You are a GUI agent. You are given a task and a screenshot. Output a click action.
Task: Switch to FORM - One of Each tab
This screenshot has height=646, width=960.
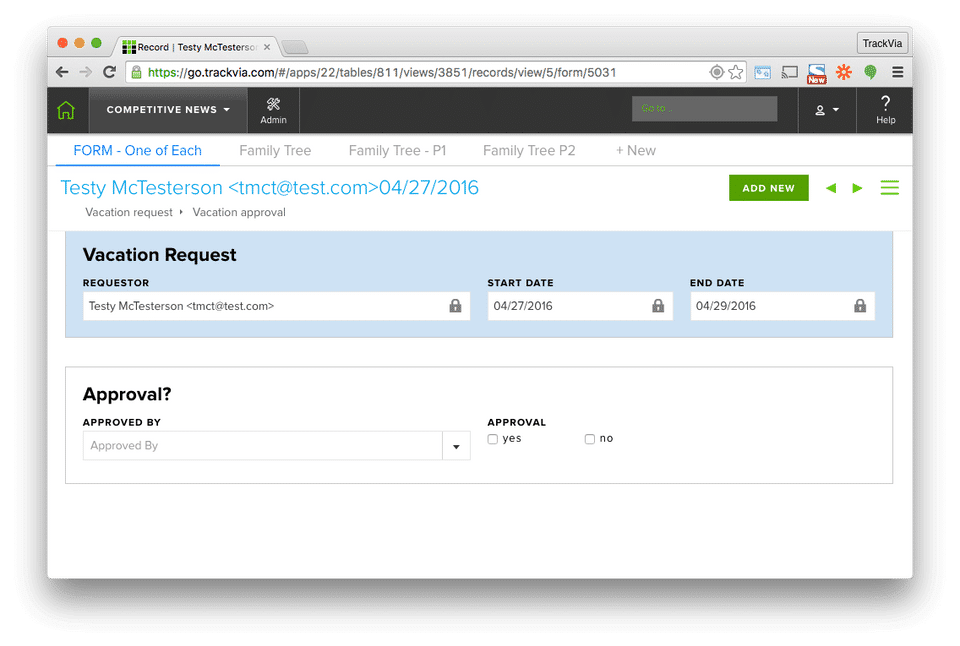point(137,151)
